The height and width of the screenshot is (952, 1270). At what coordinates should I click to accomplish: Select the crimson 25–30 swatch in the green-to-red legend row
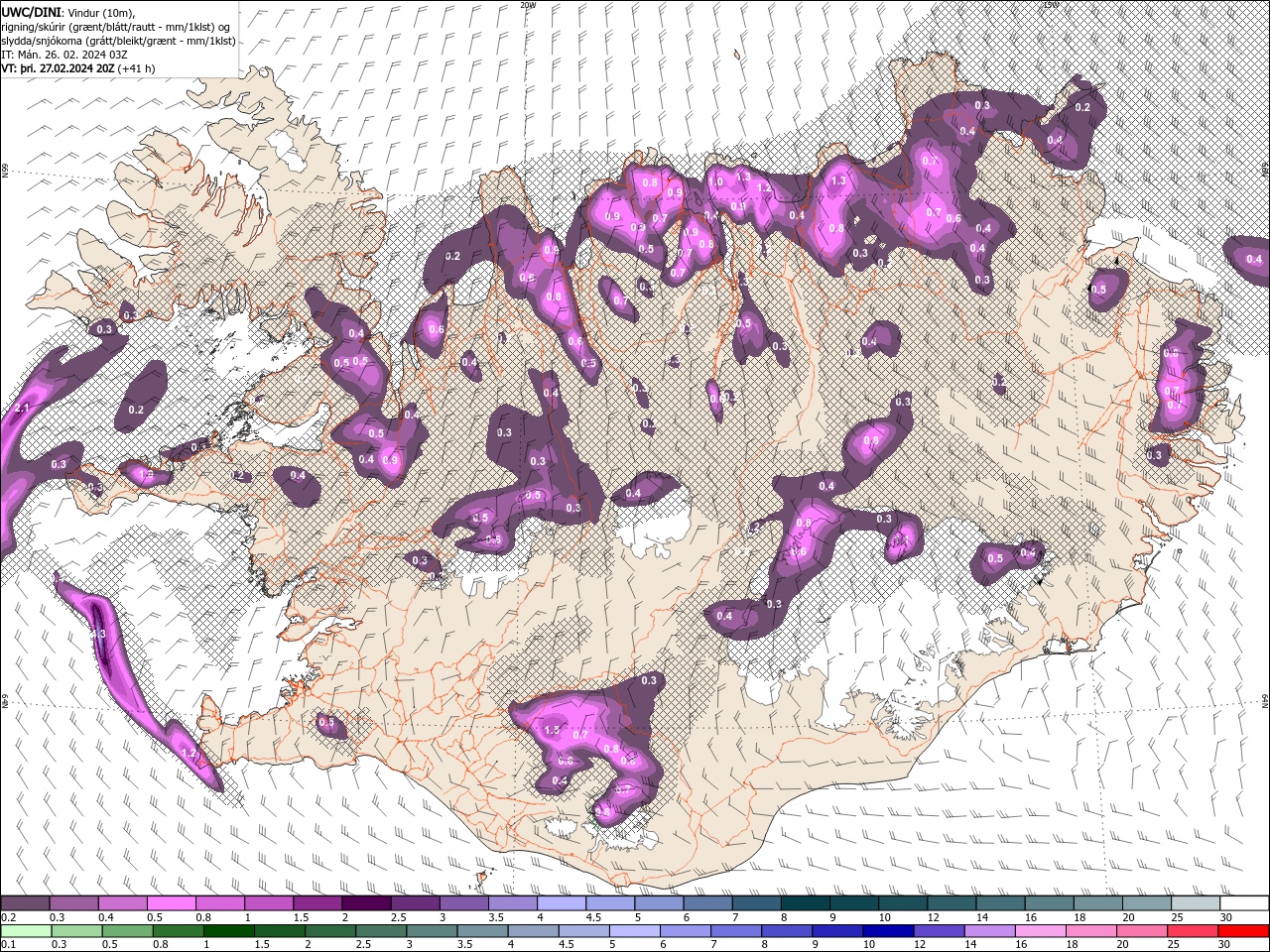click(1194, 930)
